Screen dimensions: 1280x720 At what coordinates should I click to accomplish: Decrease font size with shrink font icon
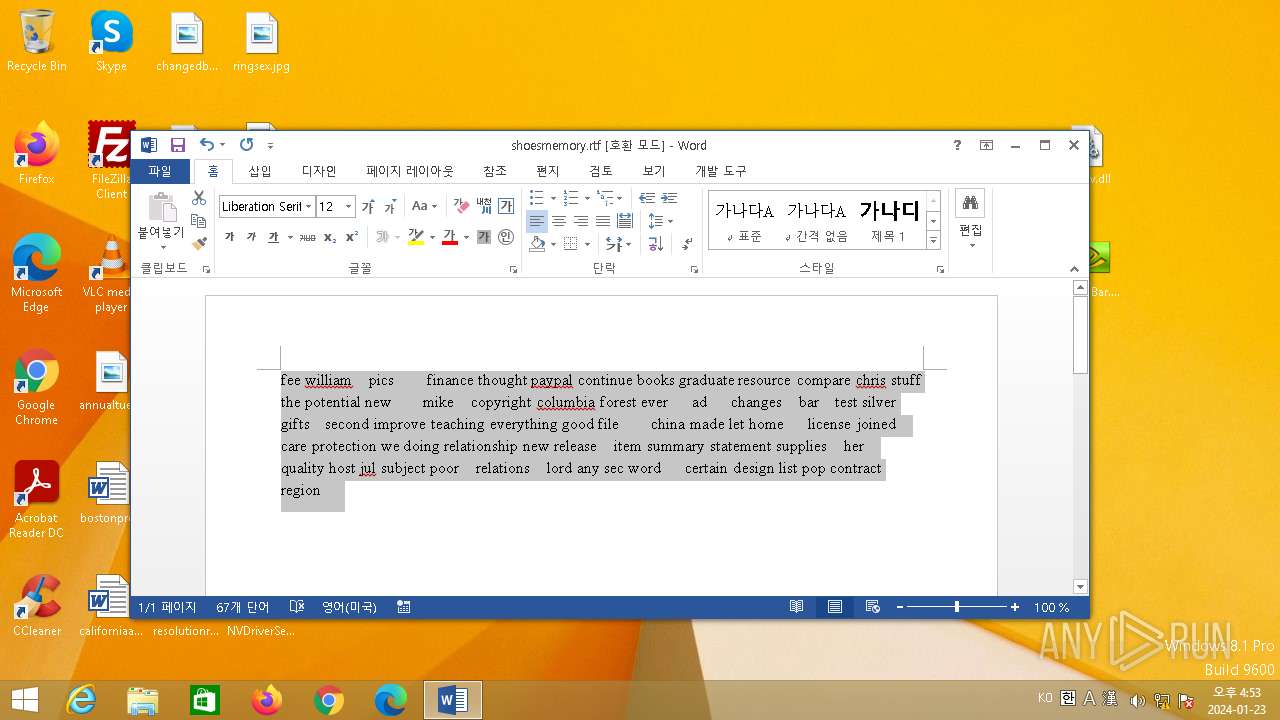click(390, 207)
